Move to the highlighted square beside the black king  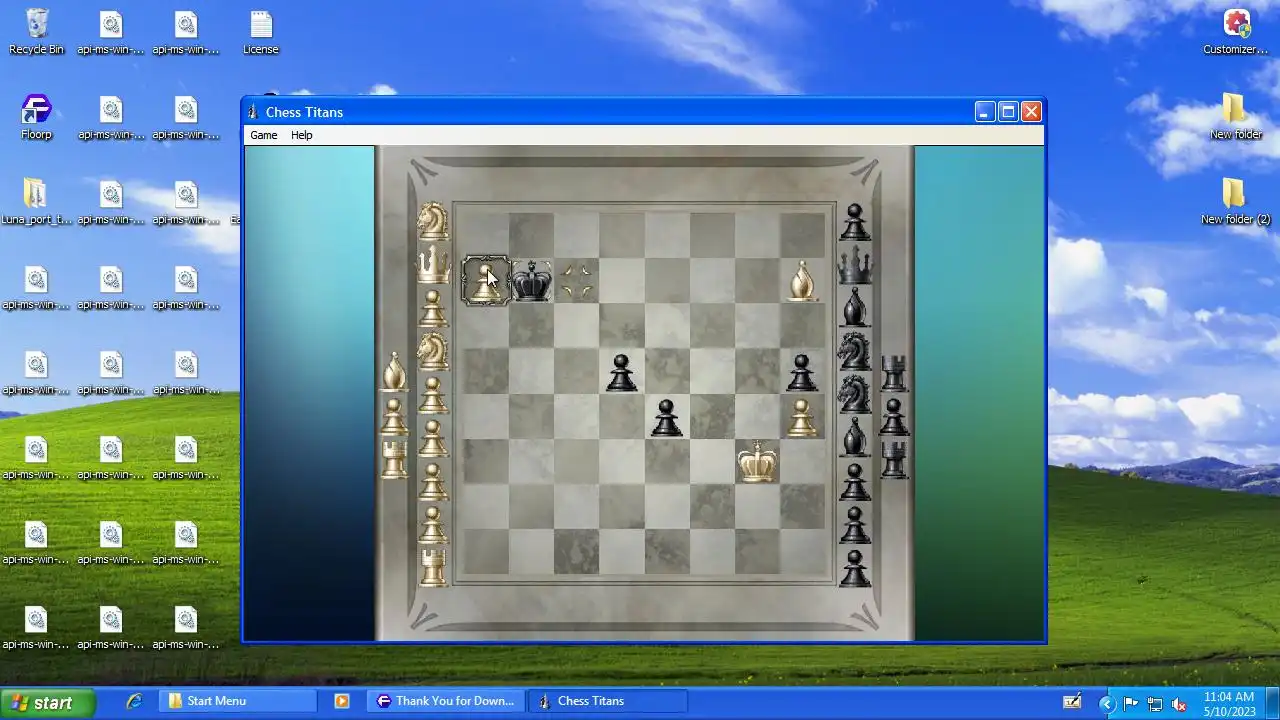click(x=576, y=281)
